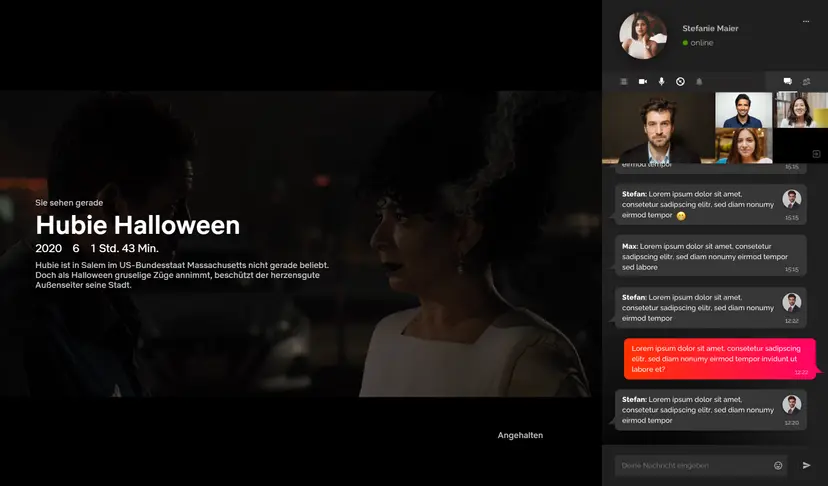828x486 pixels.
Task: Switch to the participants tab
Action: coord(806,81)
